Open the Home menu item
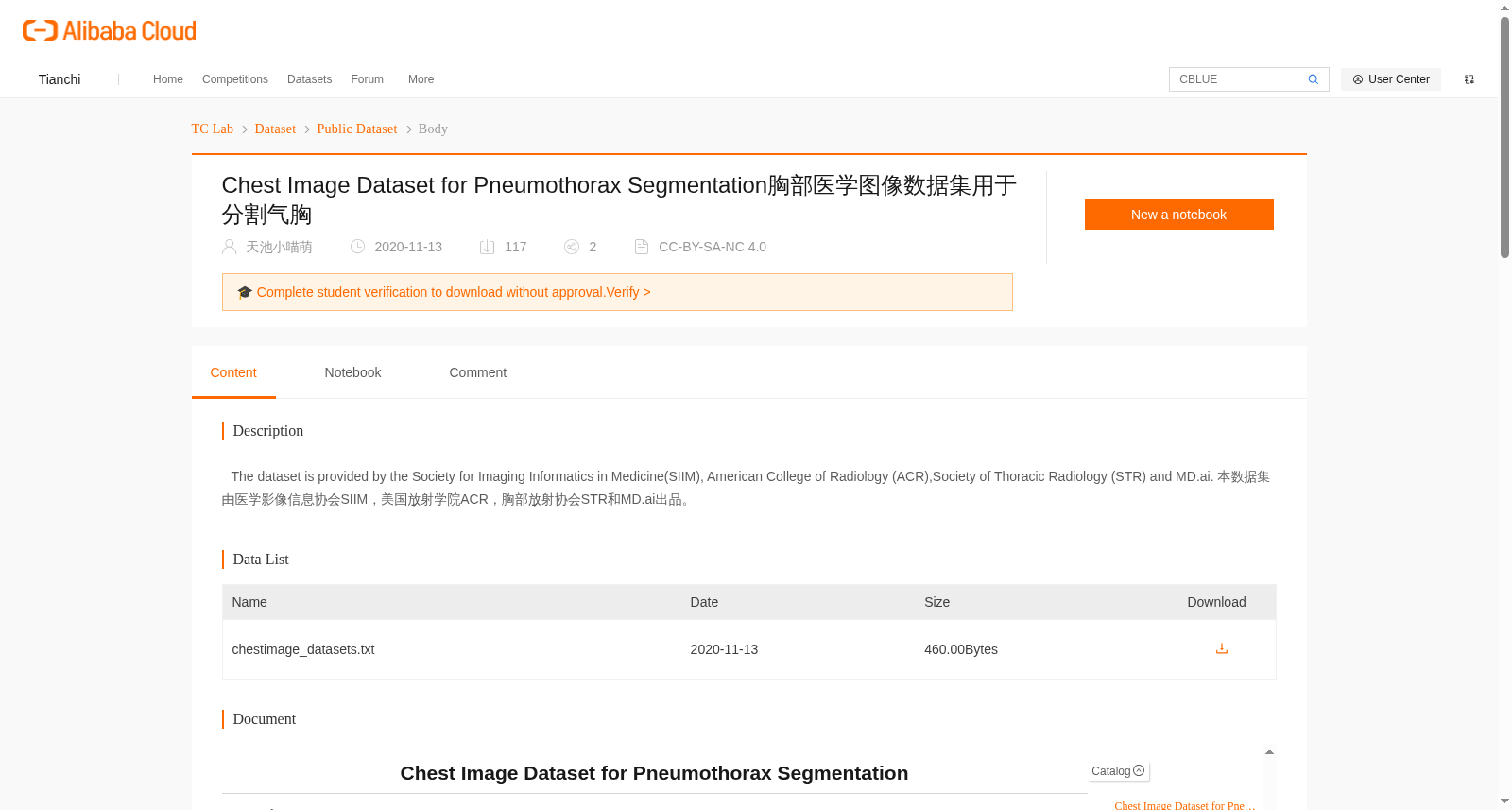This screenshot has height=810, width=1512. tap(168, 79)
